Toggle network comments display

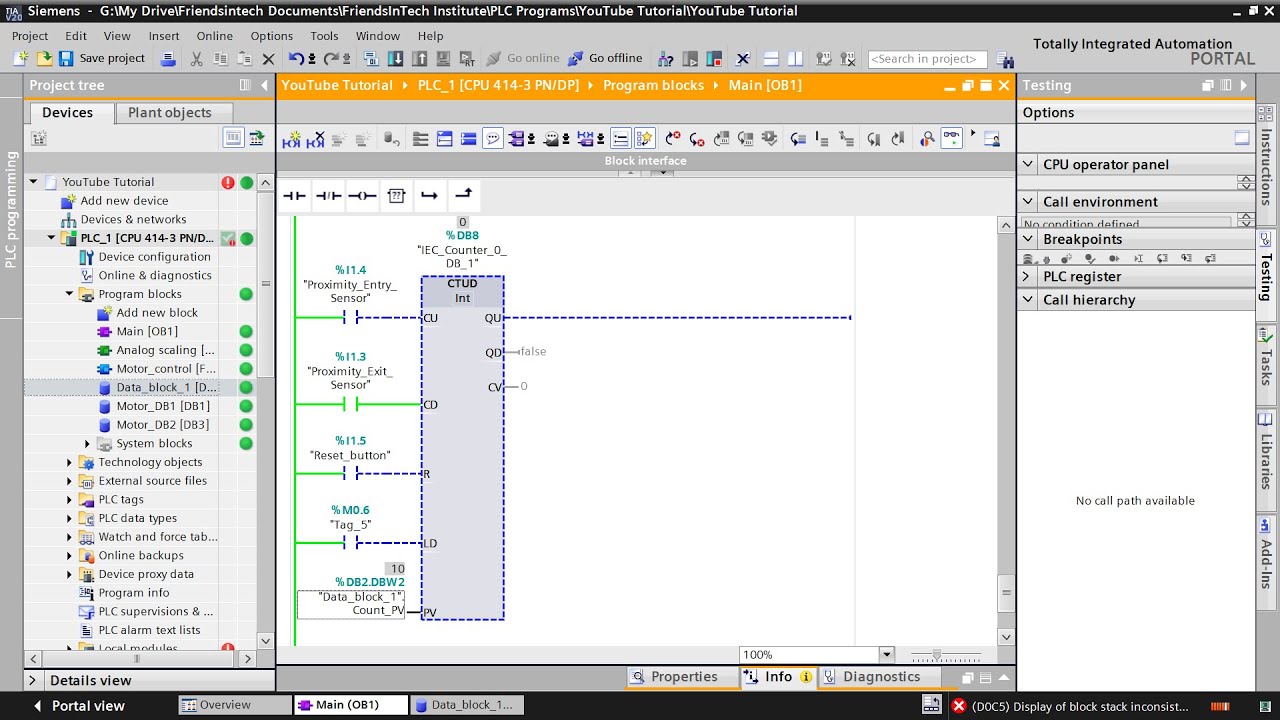[620, 139]
